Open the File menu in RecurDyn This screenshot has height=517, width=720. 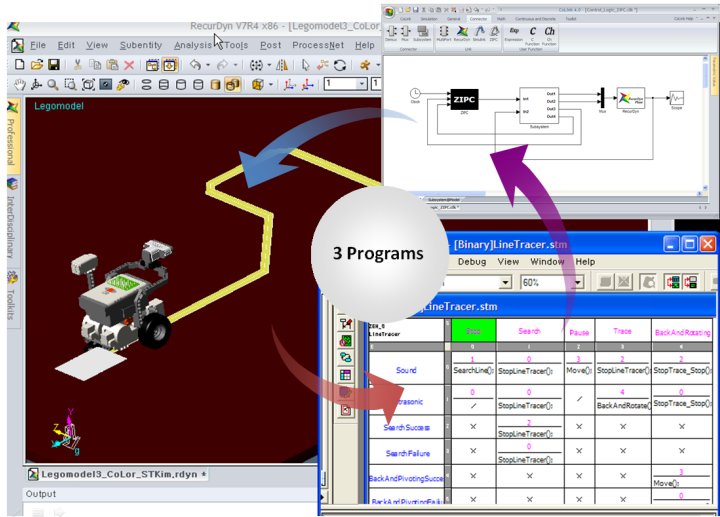tap(38, 45)
